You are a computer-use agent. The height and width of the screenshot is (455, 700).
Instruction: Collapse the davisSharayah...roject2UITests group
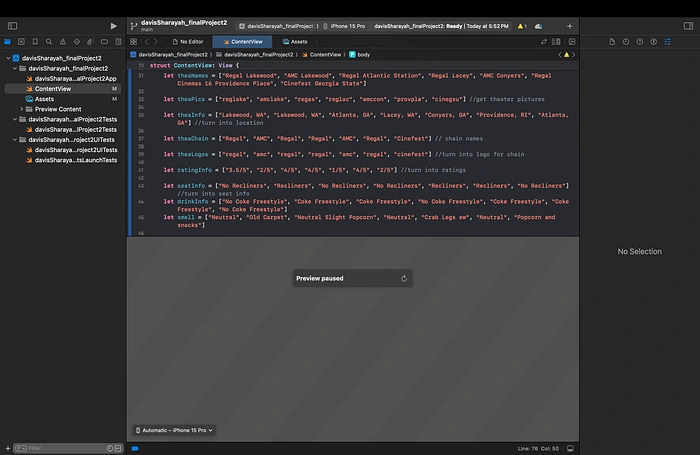click(x=15, y=139)
